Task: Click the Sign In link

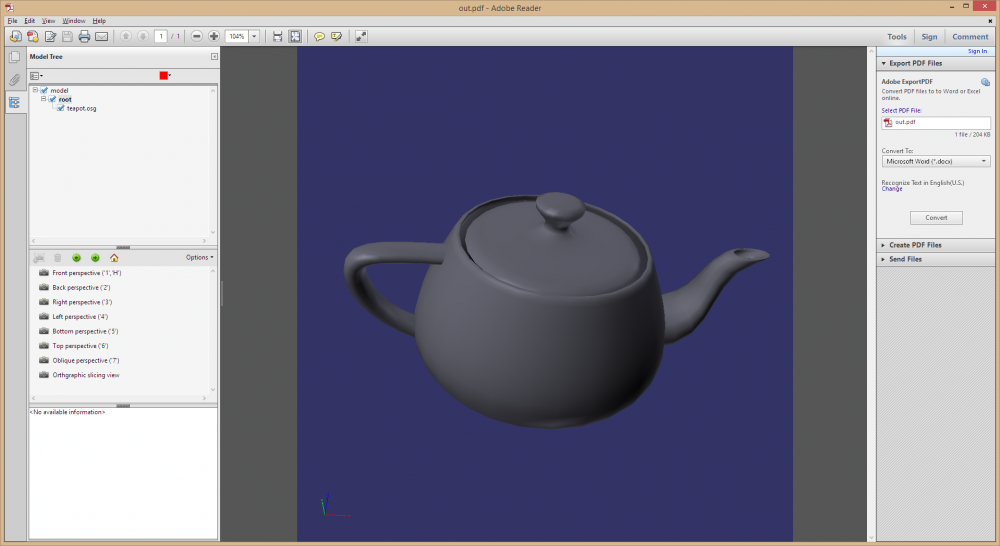Action: 977,51
